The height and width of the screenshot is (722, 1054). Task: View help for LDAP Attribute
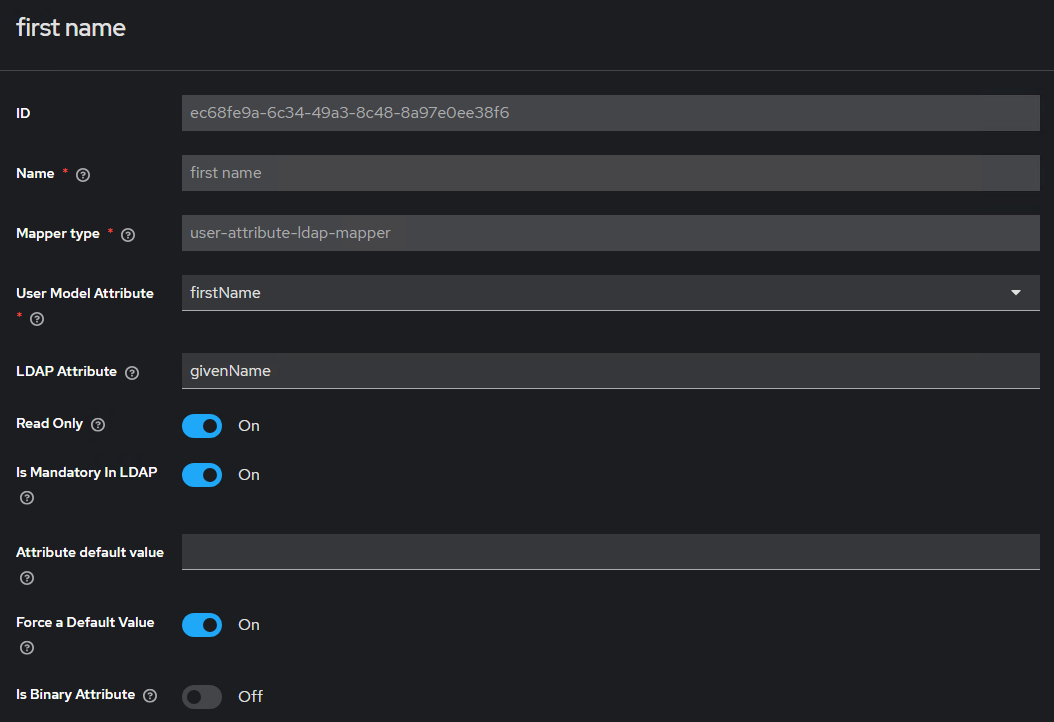[x=132, y=372]
